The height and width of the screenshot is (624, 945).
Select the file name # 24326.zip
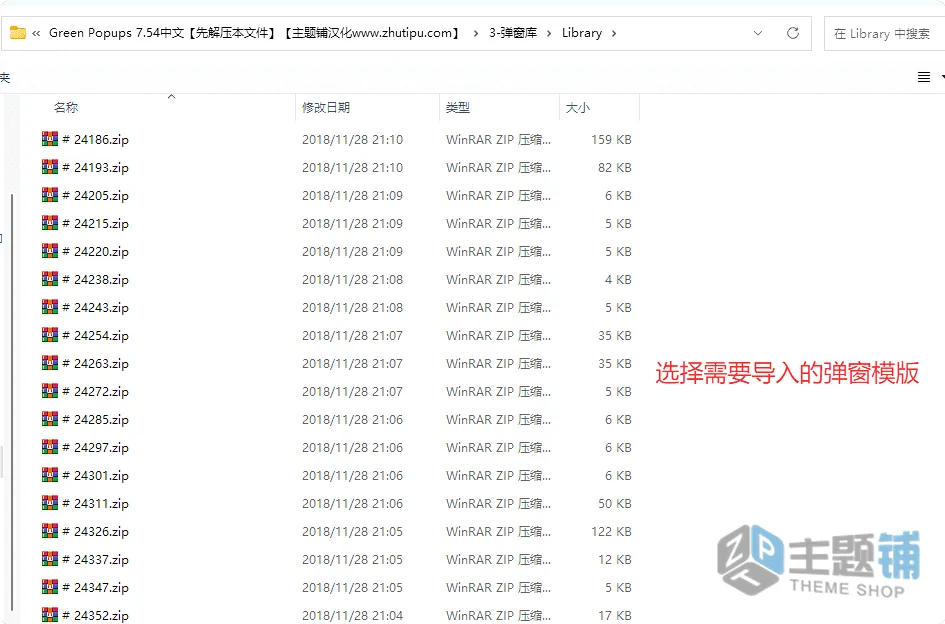95,531
